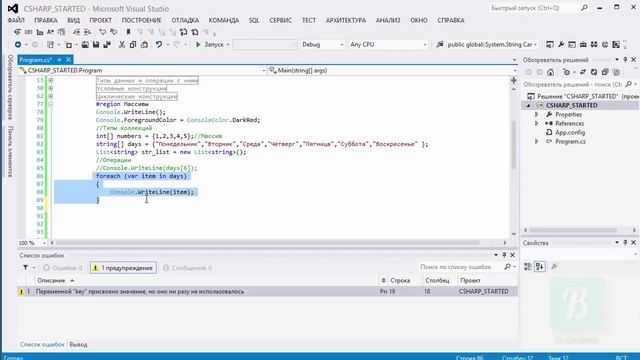640x360 pixels.
Task: Collapse the #region Массивы outline marker
Action: coord(51,104)
